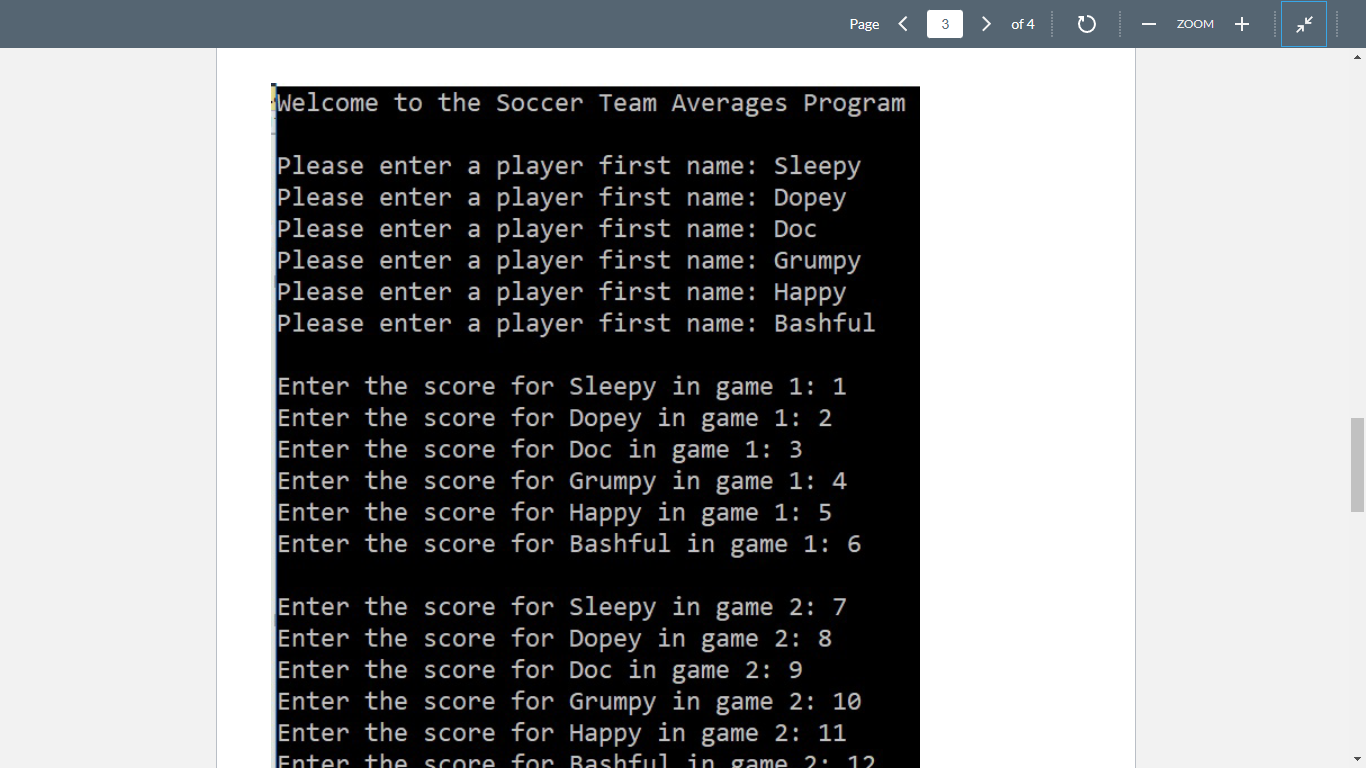Viewport: 1366px width, 768px height.
Task: Rotate the PDF document
Action: 1086,23
